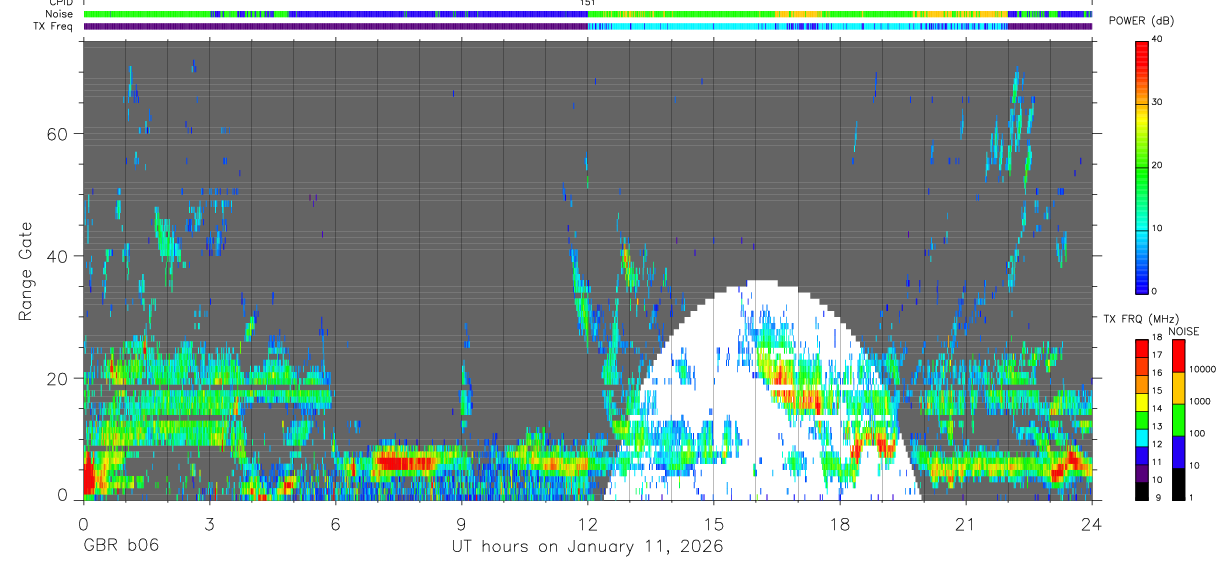This screenshot has width=1228, height=567.
Task: Click the 'Range Gate' y-axis title
Action: tap(26, 270)
